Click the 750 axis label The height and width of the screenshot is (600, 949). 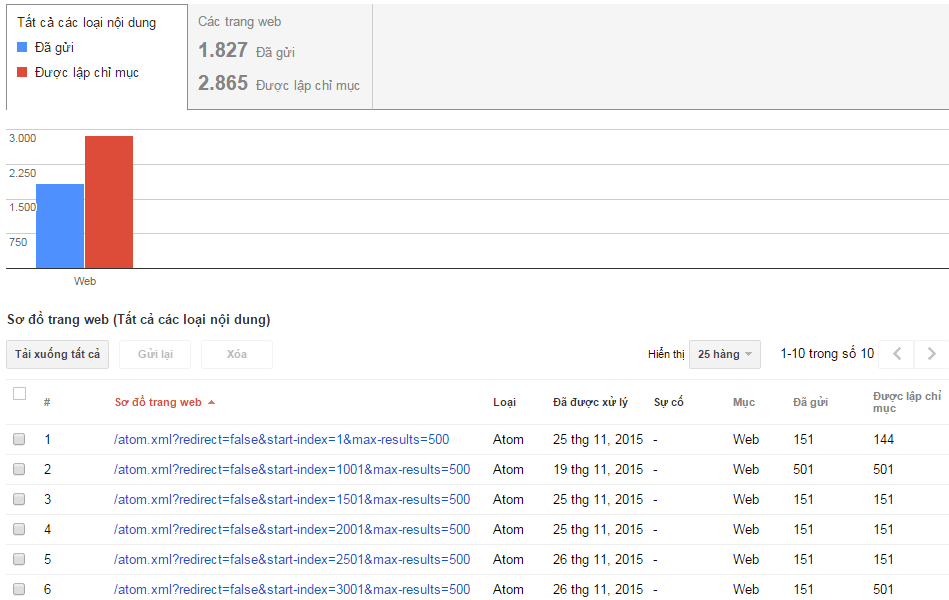[18, 242]
